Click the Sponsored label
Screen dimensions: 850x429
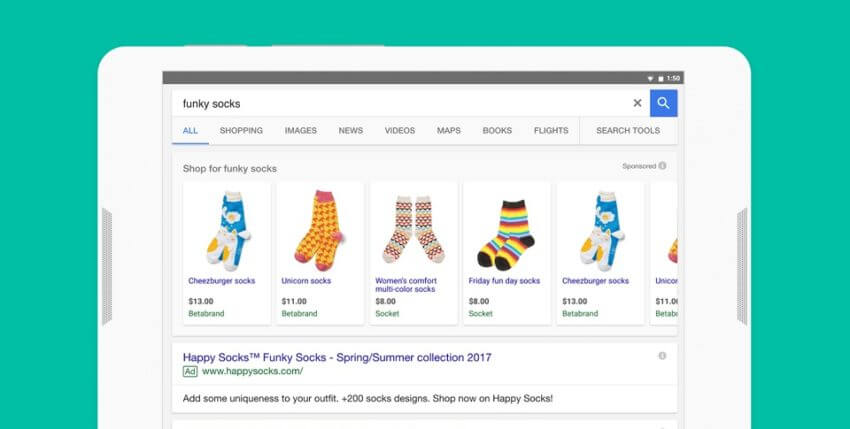(639, 166)
